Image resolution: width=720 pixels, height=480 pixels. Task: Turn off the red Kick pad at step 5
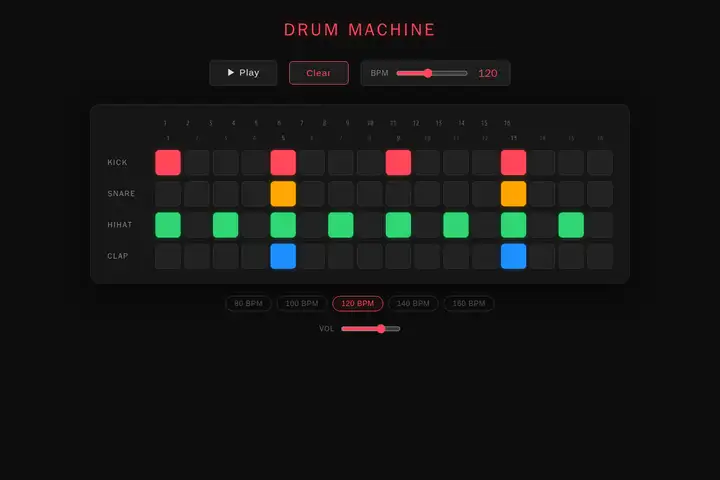283,163
